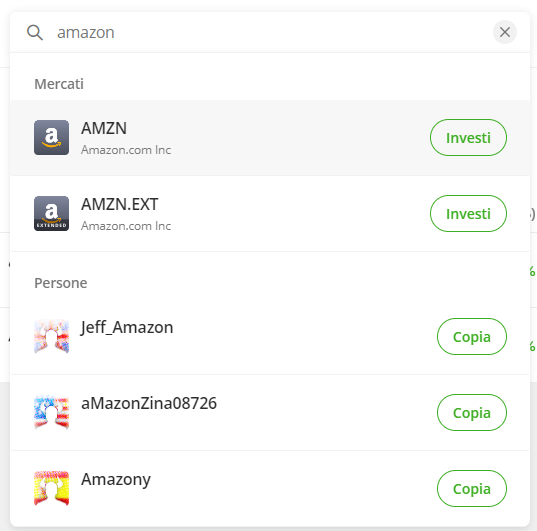Screen dimensions: 537x531
Task: Click Amazon.com Inc subtitle under AMZN.EXT
Action: click(x=126, y=226)
